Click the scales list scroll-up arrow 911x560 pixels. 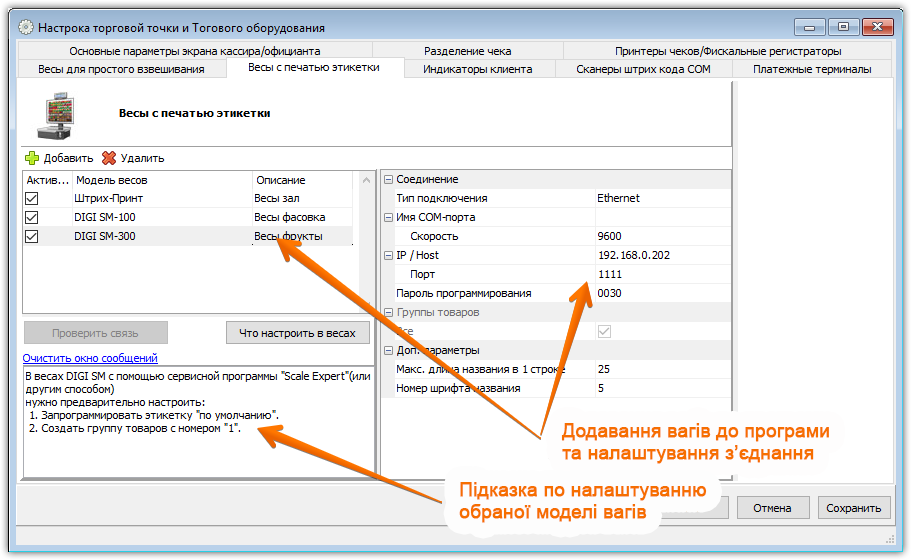click(366, 180)
